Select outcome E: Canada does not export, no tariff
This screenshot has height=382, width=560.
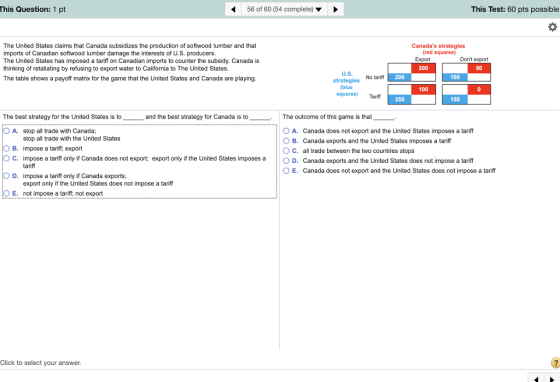pos(286,171)
